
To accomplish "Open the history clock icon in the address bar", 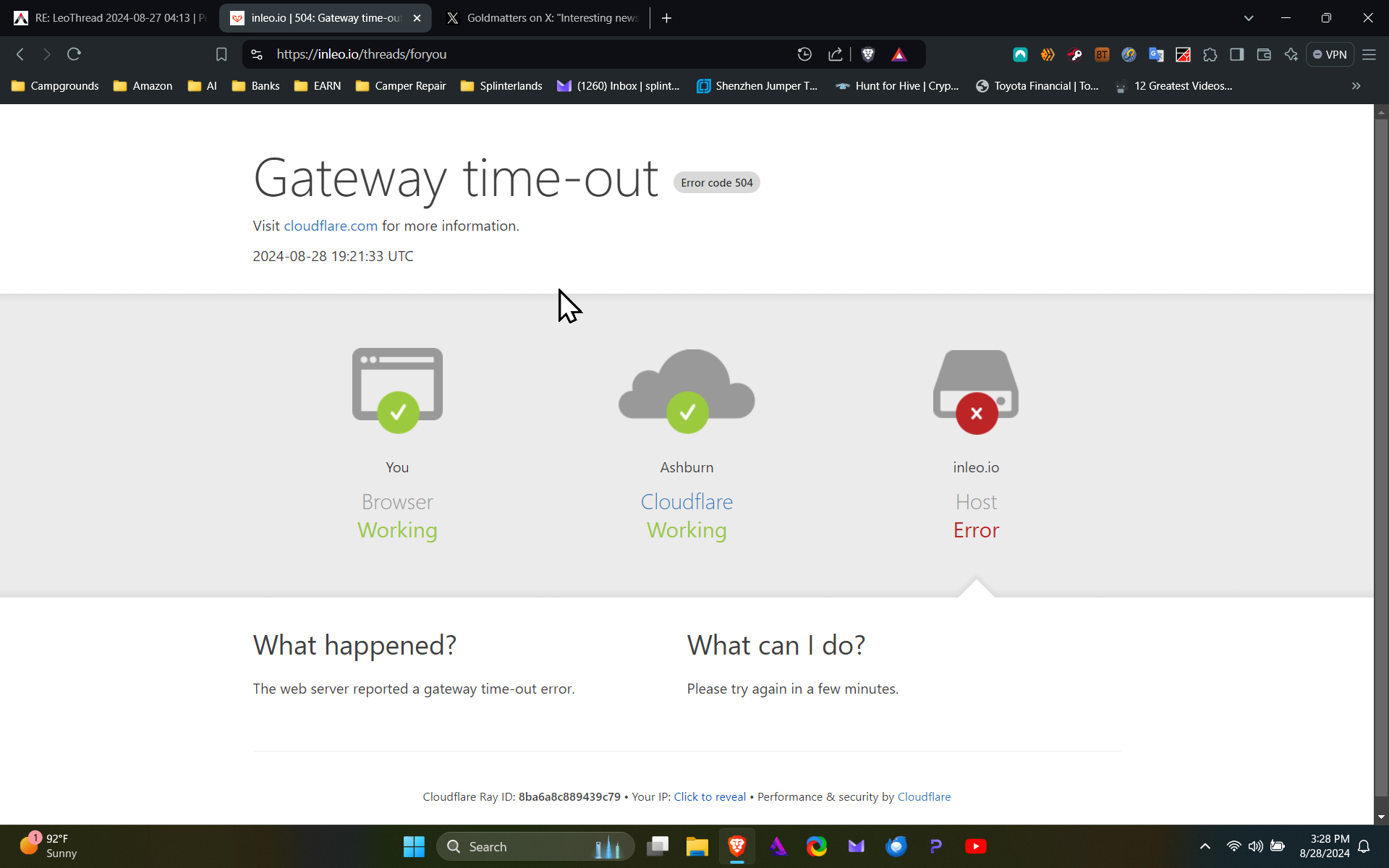I will 804,54.
